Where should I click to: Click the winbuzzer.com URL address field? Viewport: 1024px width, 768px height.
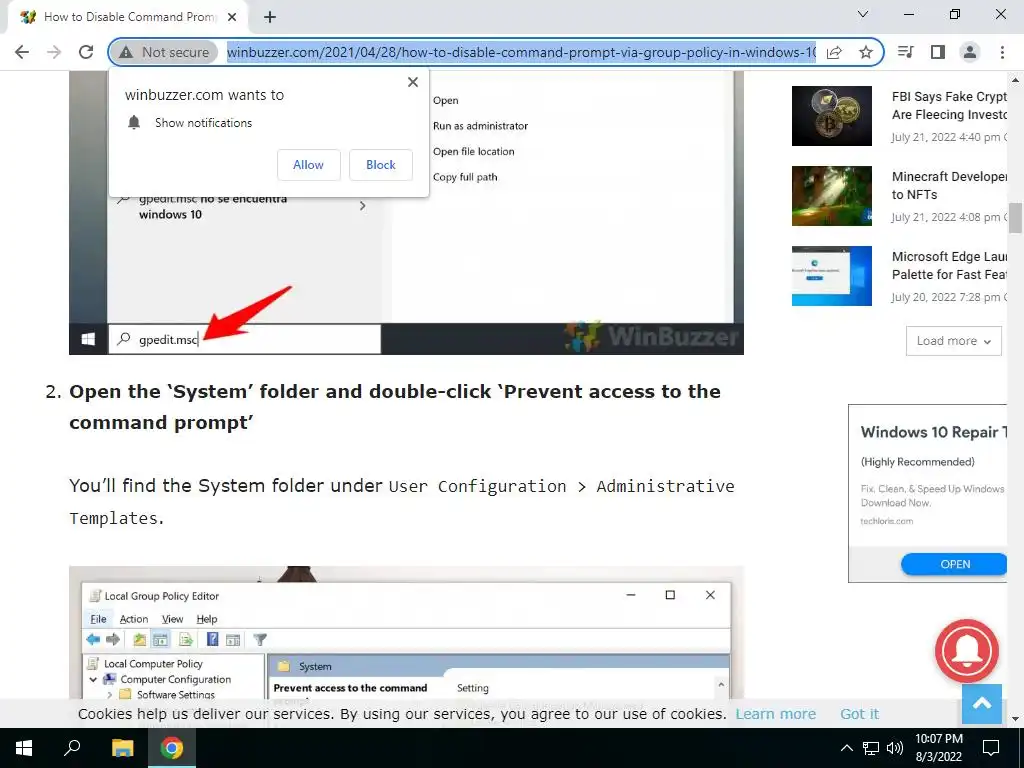tap(521, 52)
